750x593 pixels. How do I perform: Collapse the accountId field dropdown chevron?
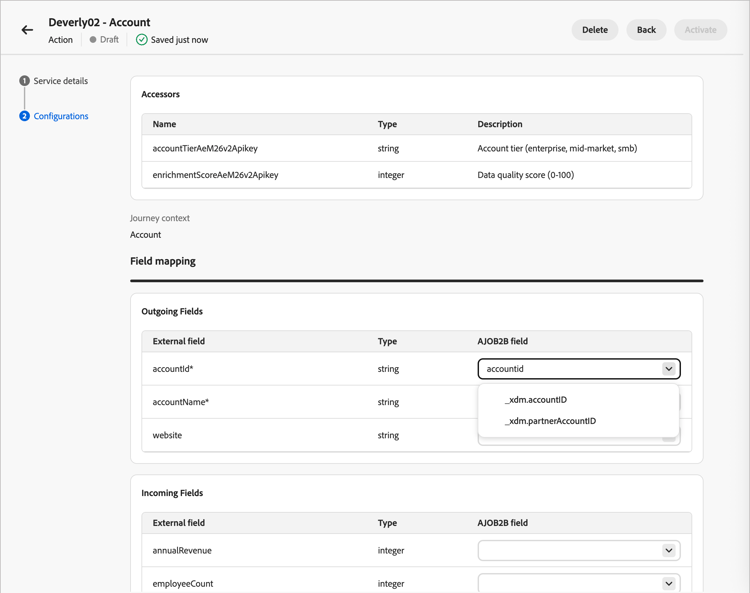668,369
